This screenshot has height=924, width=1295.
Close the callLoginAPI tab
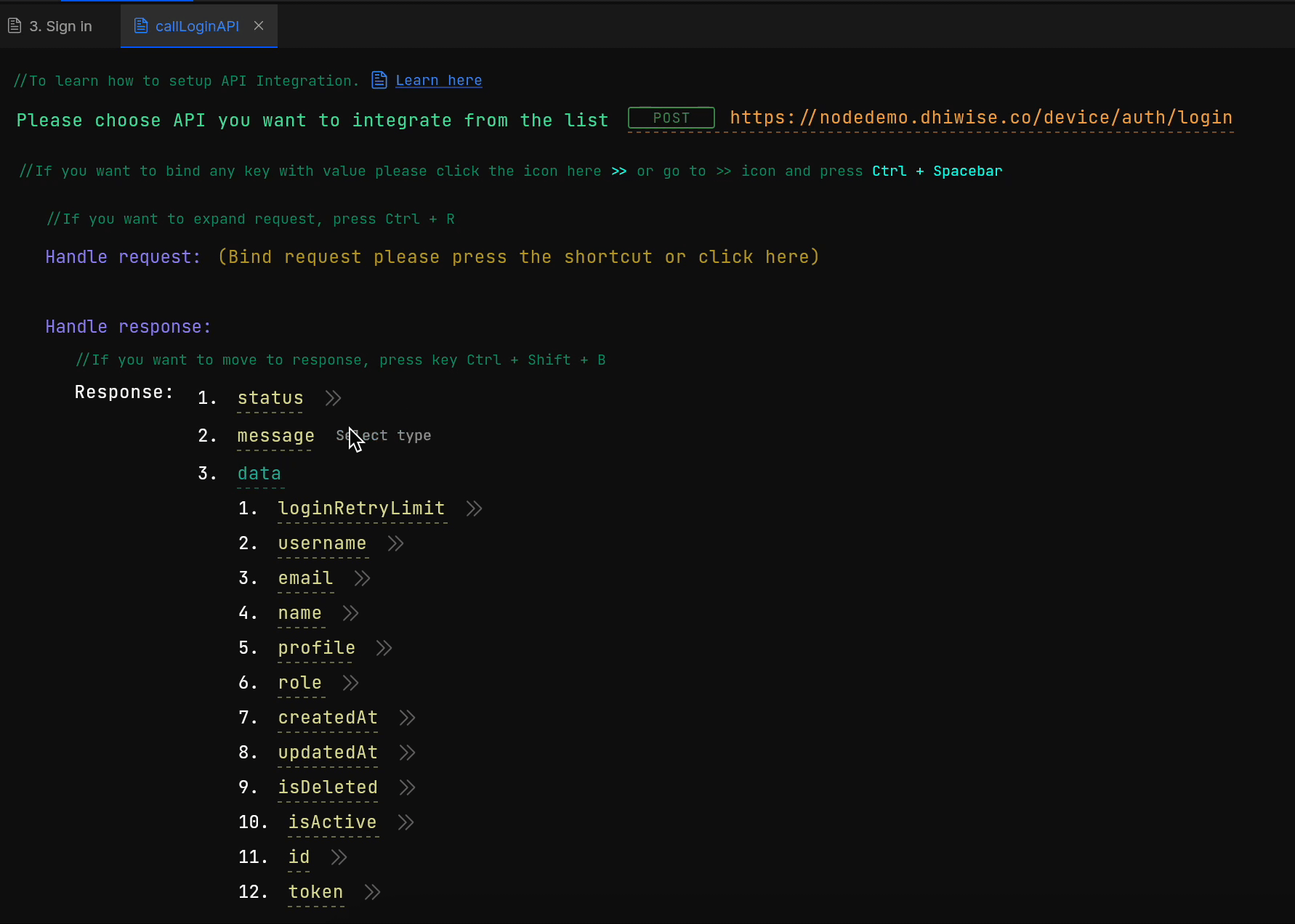pos(259,25)
